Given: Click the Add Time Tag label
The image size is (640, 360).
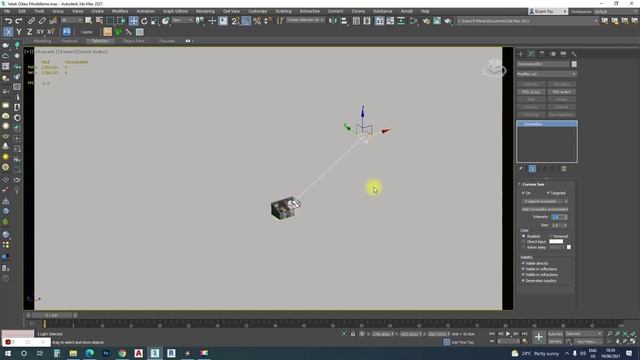Looking at the screenshot, I should [462, 342].
